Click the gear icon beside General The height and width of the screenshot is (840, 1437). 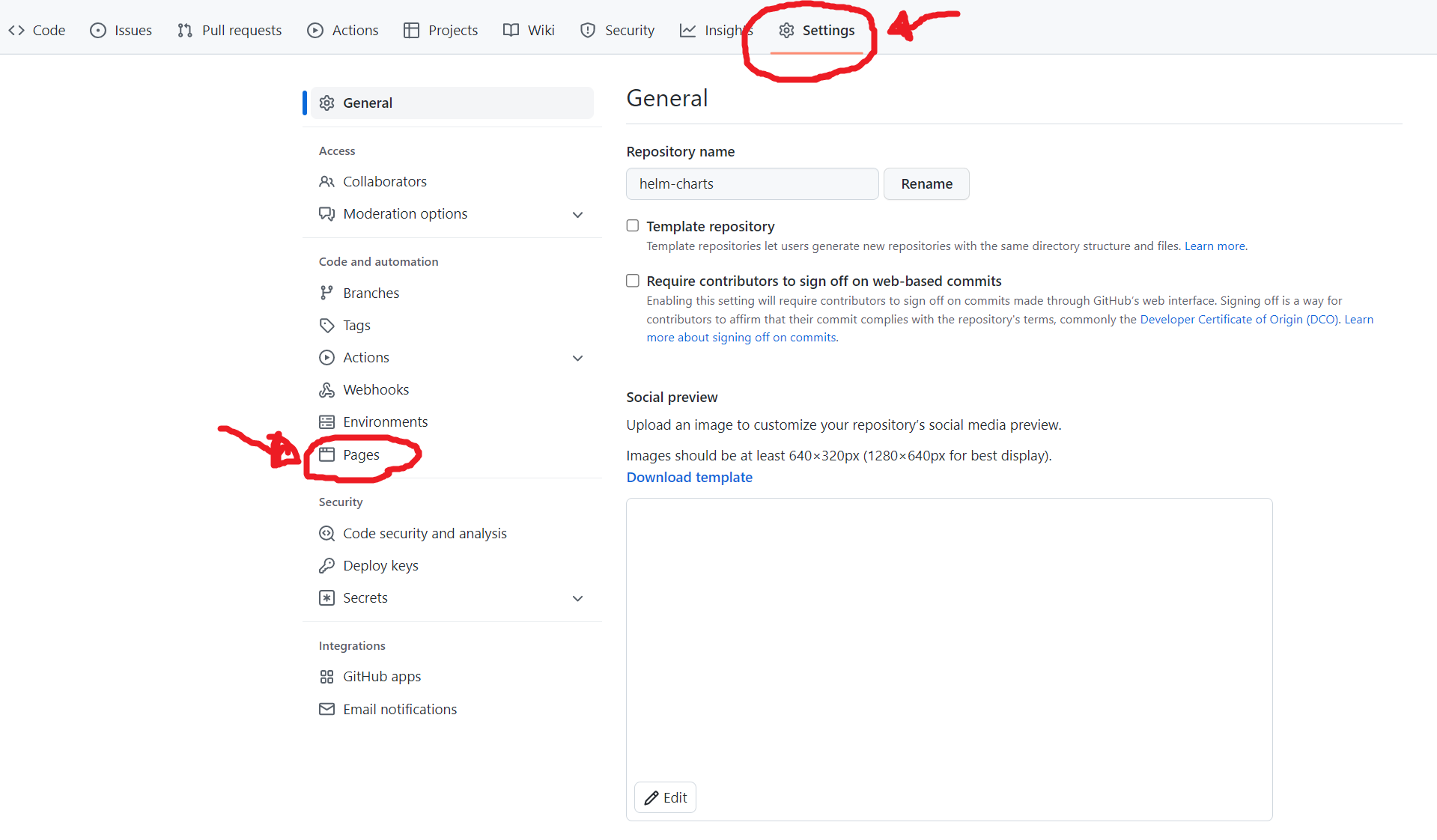click(327, 103)
